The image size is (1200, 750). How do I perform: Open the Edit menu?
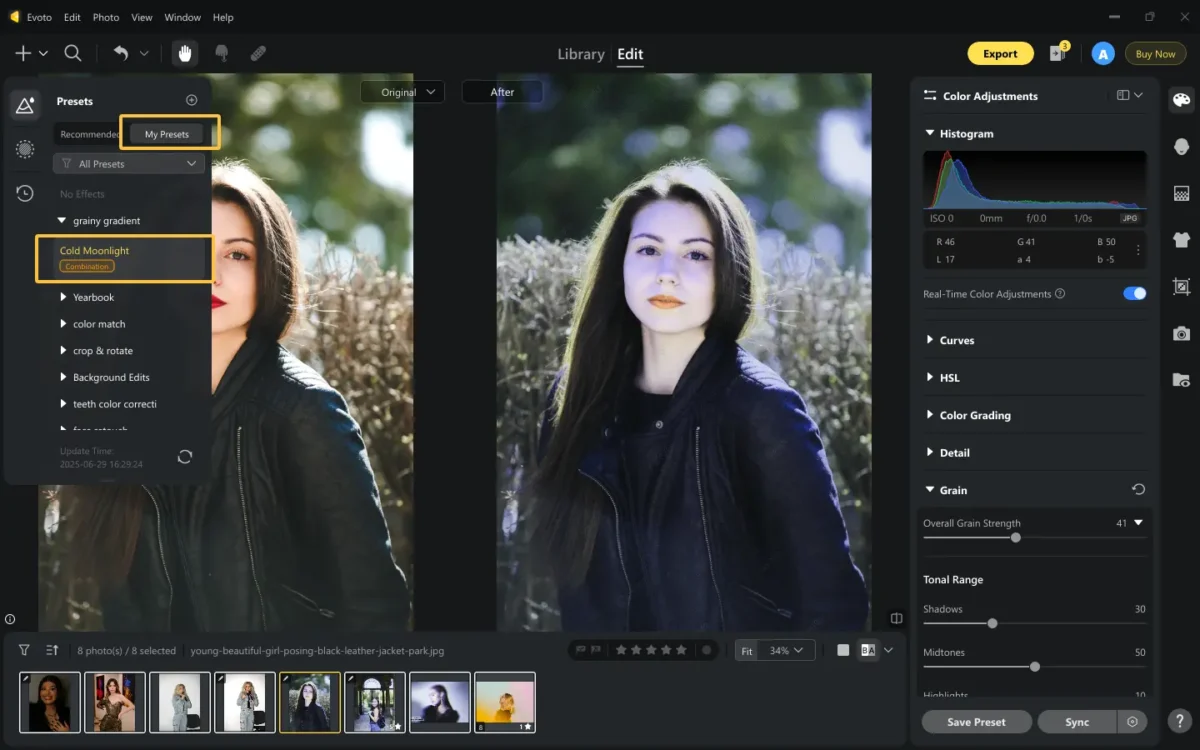[72, 17]
